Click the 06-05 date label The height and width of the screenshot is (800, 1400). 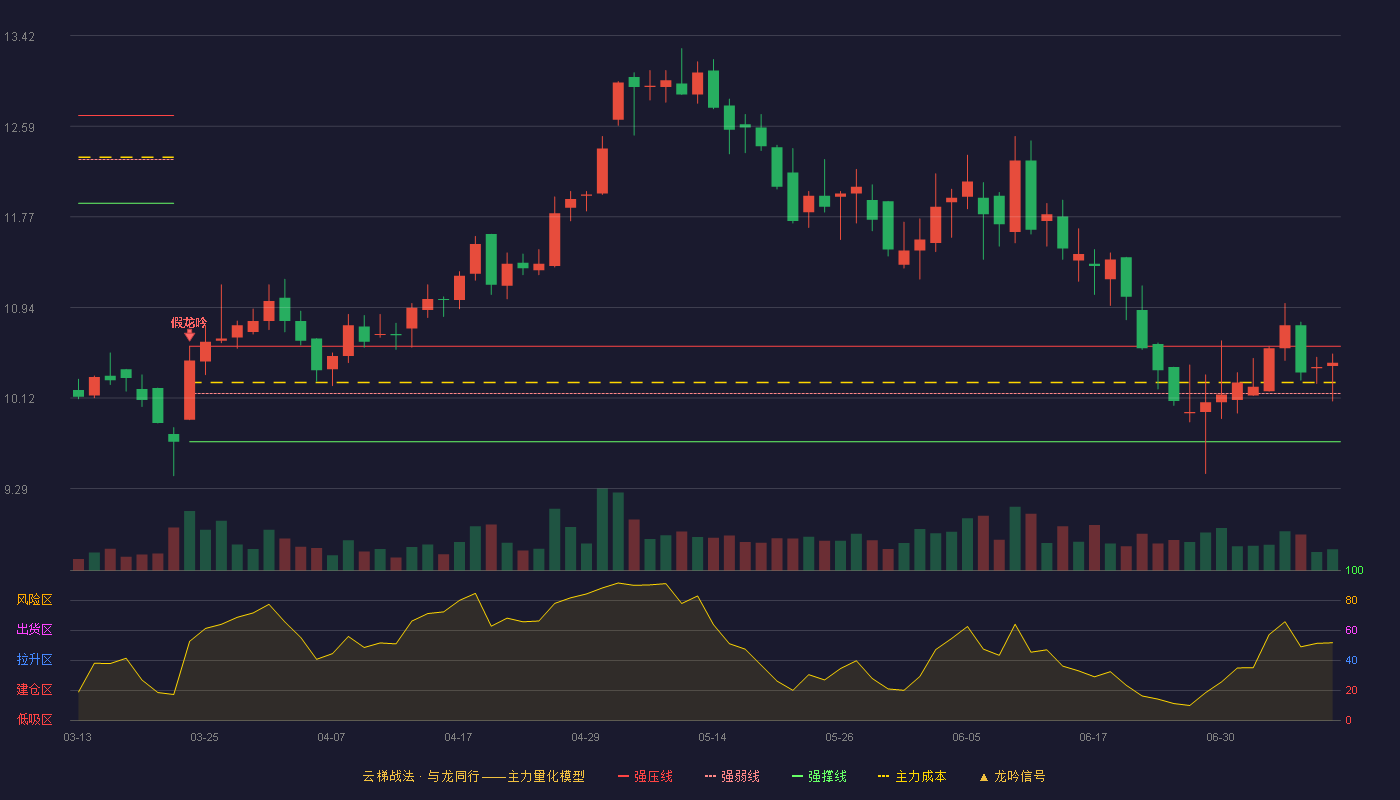click(967, 737)
